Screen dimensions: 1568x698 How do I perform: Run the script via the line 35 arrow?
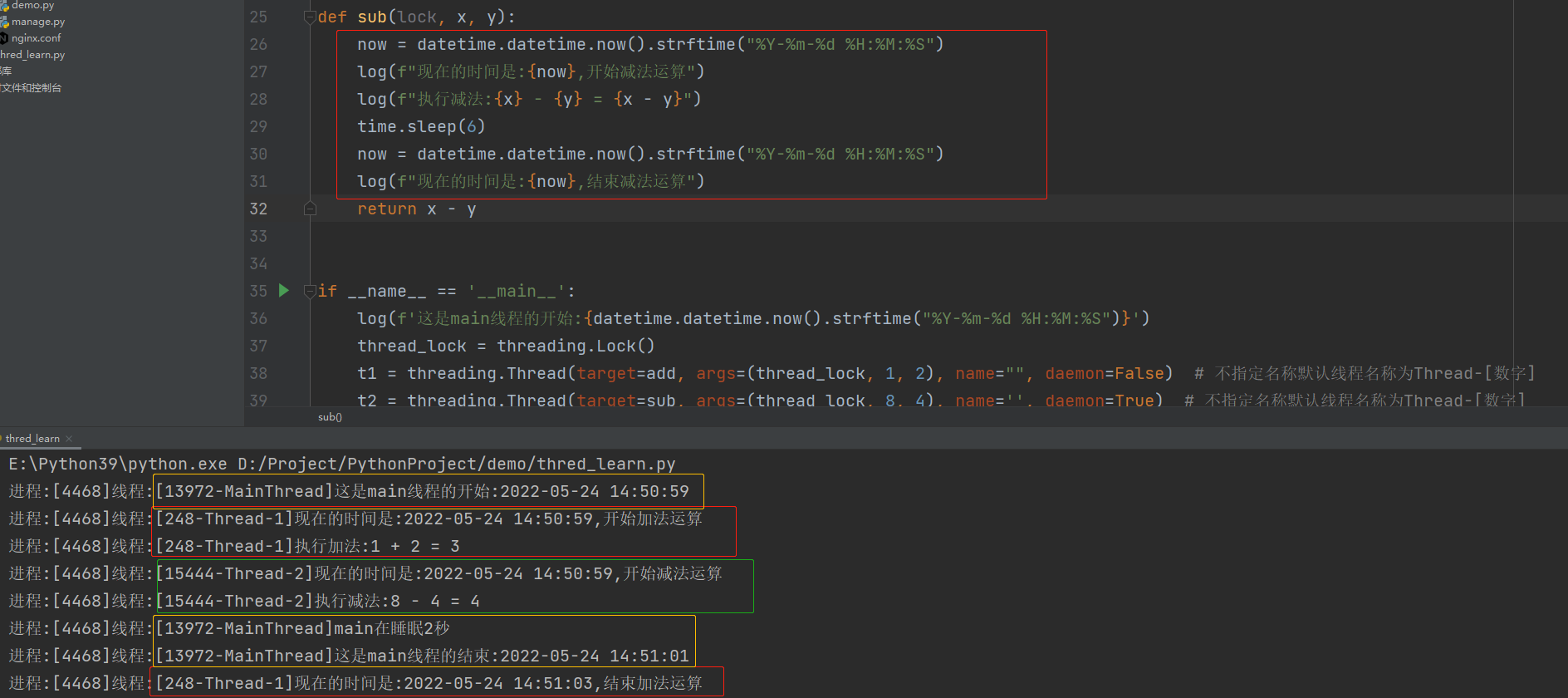[x=284, y=290]
